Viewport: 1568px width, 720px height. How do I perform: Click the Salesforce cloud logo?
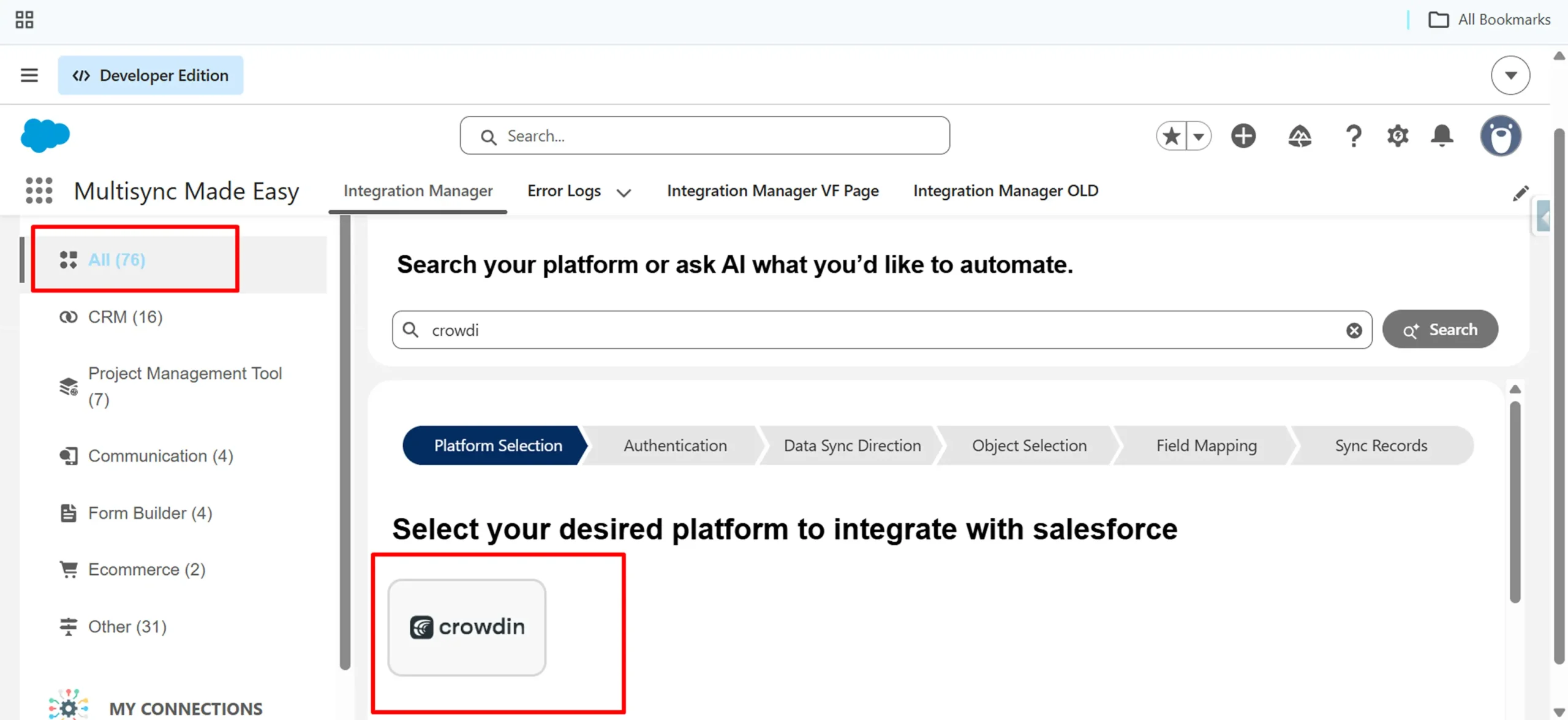point(45,135)
